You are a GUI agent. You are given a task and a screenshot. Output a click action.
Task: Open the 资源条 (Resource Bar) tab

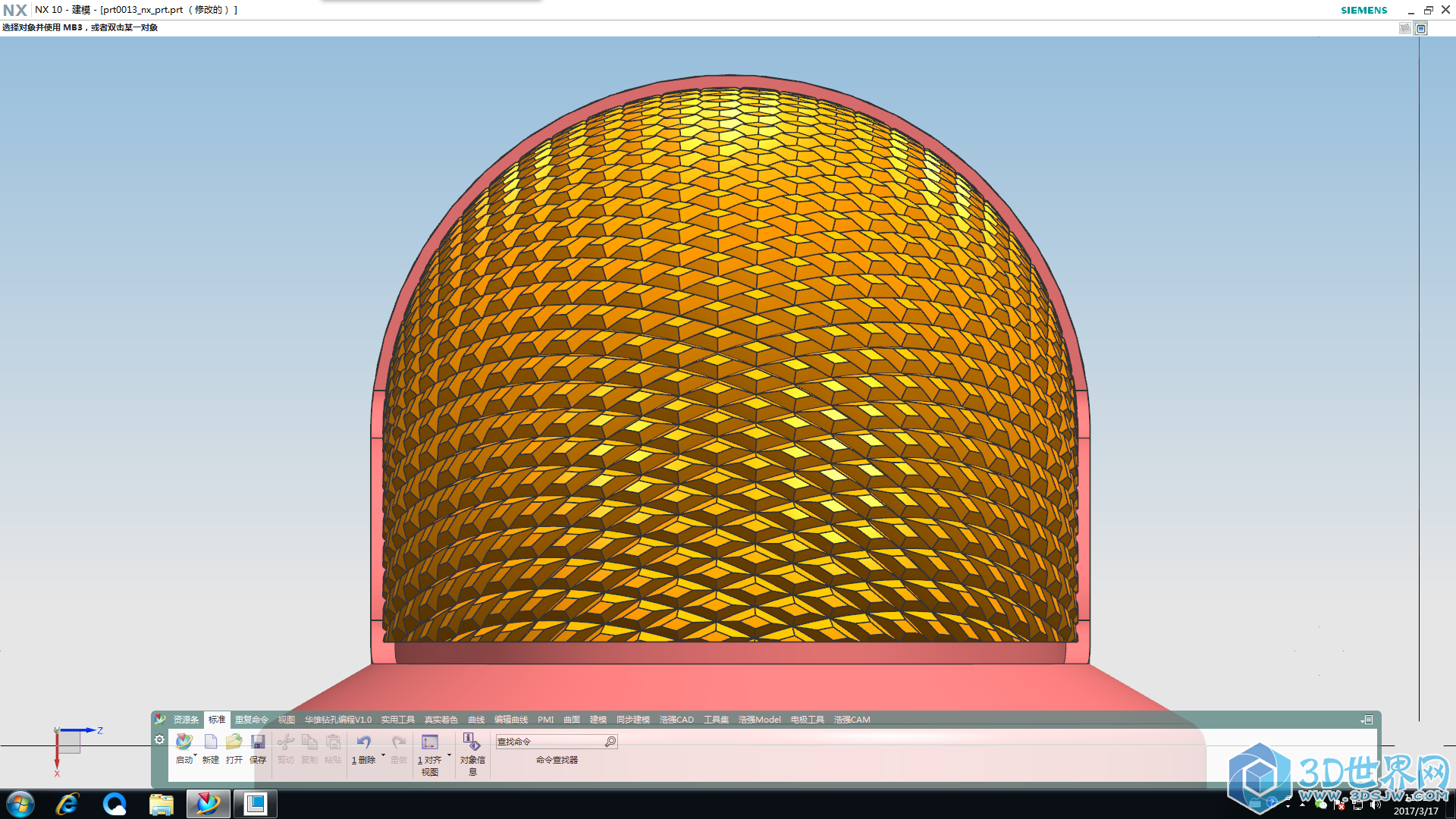(x=186, y=720)
